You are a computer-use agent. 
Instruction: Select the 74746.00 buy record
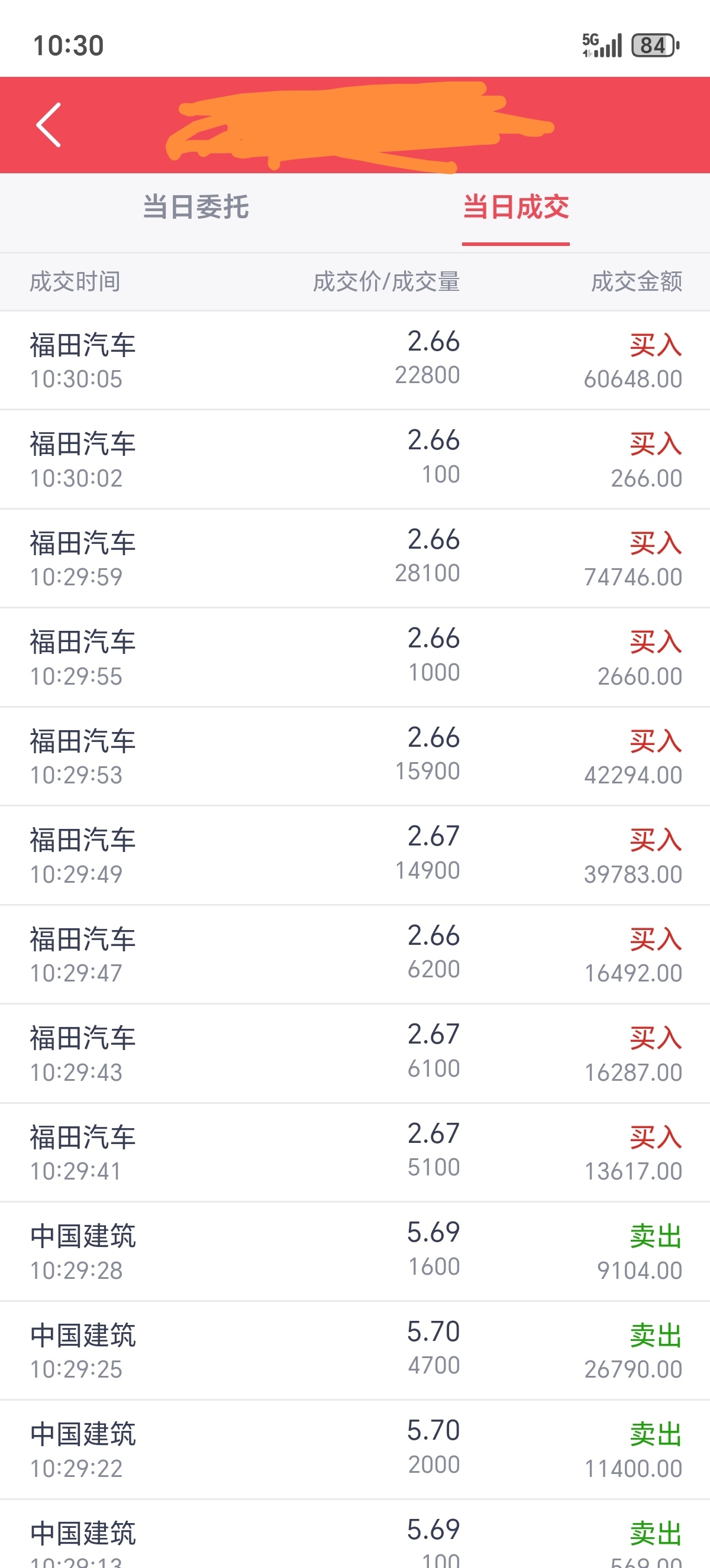tap(355, 559)
